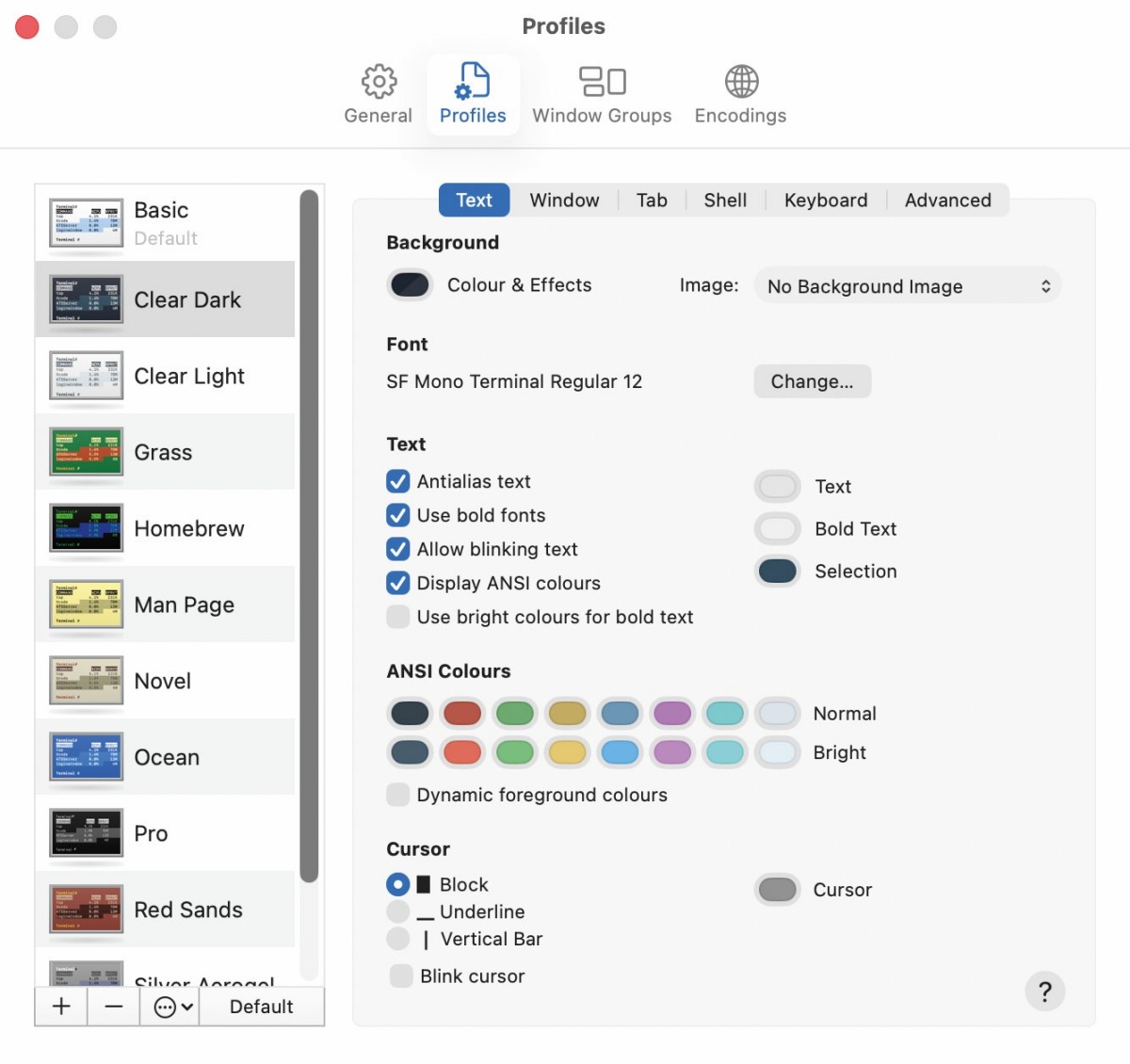The width and height of the screenshot is (1130, 1064).
Task: Edit the Bright white ANSI colour
Action: click(x=778, y=751)
